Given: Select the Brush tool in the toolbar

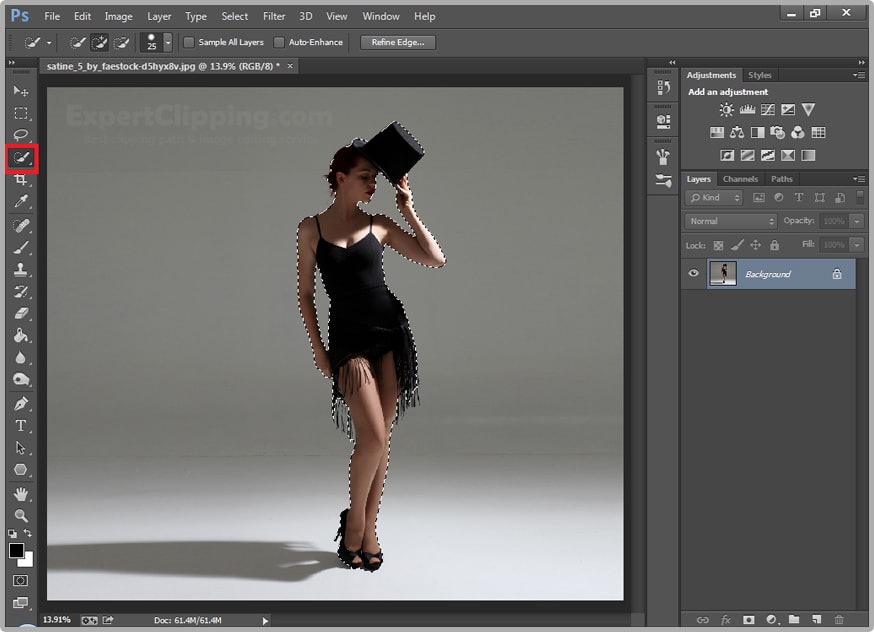Looking at the screenshot, I should pos(20,249).
